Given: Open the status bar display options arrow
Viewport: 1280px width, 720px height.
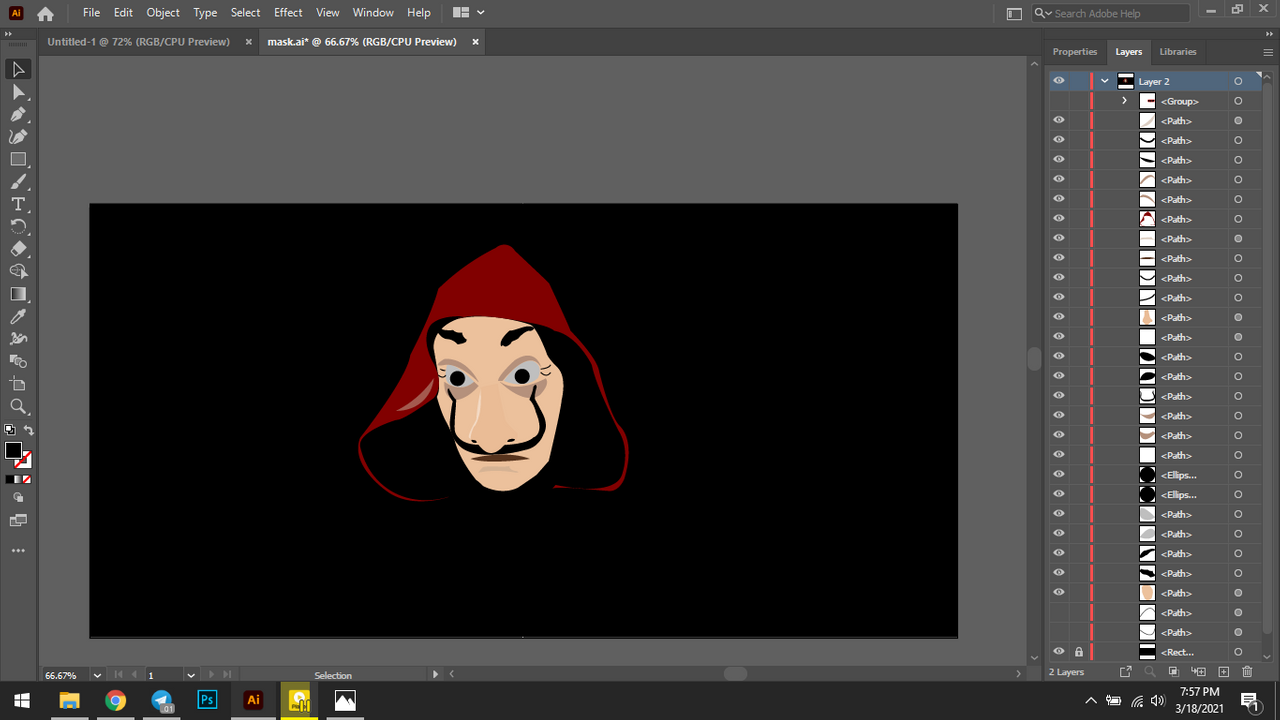Looking at the screenshot, I should tap(435, 675).
